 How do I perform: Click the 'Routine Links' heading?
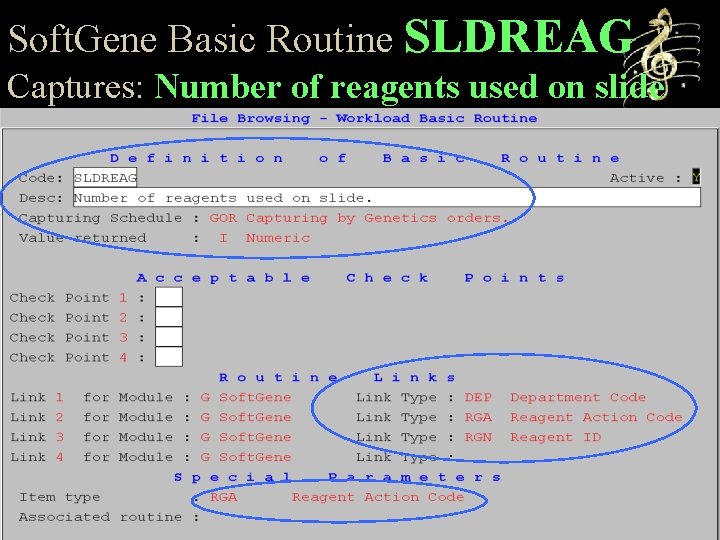tap(338, 377)
